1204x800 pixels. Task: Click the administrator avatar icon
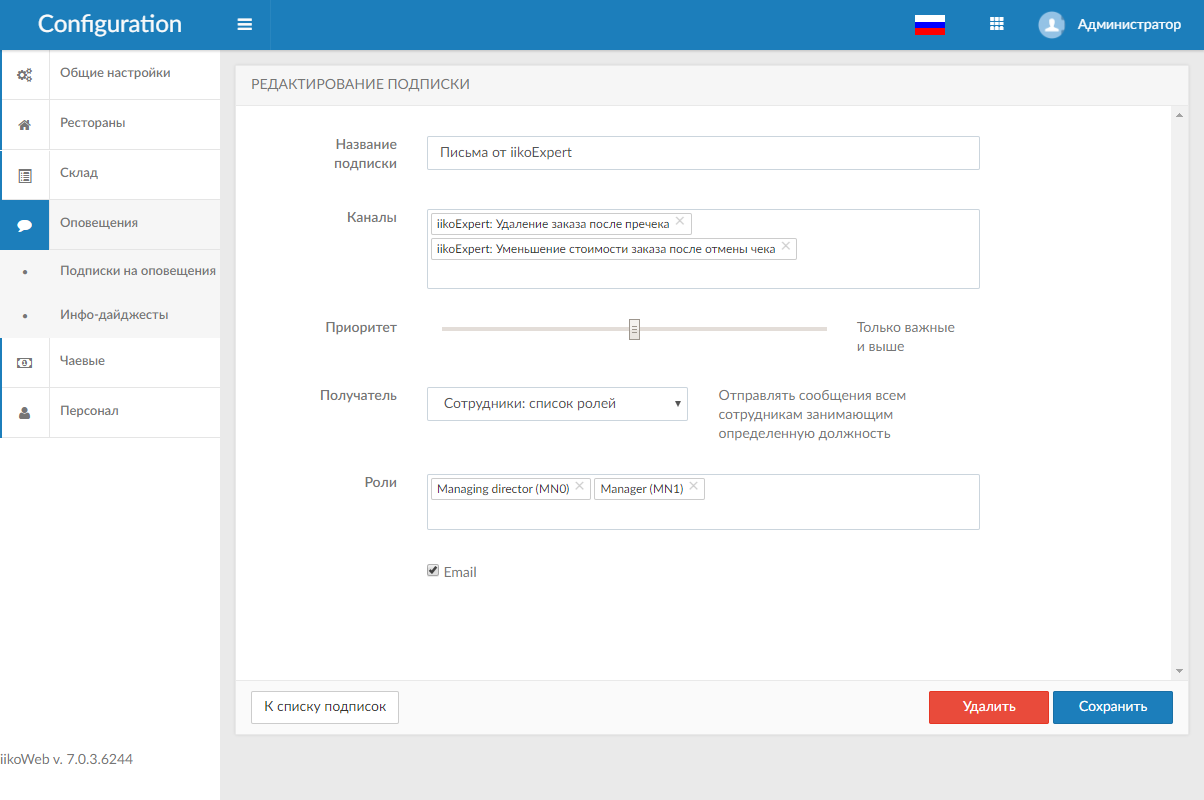click(x=1051, y=25)
